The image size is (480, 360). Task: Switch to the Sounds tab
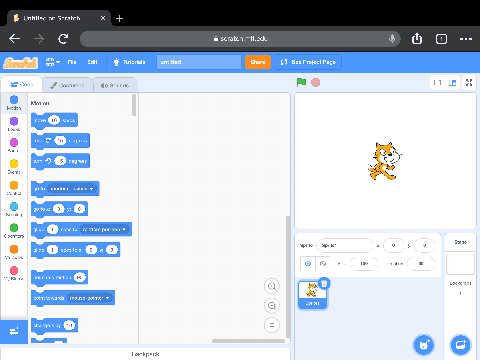pos(115,85)
